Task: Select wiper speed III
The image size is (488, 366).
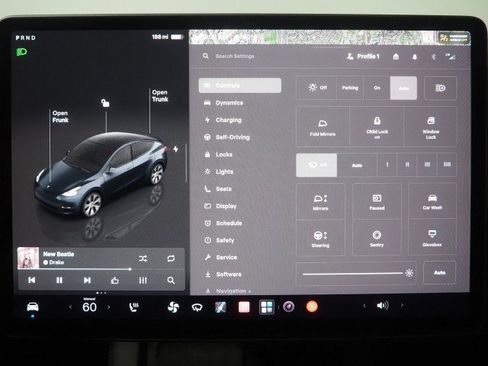Action: click(427, 165)
